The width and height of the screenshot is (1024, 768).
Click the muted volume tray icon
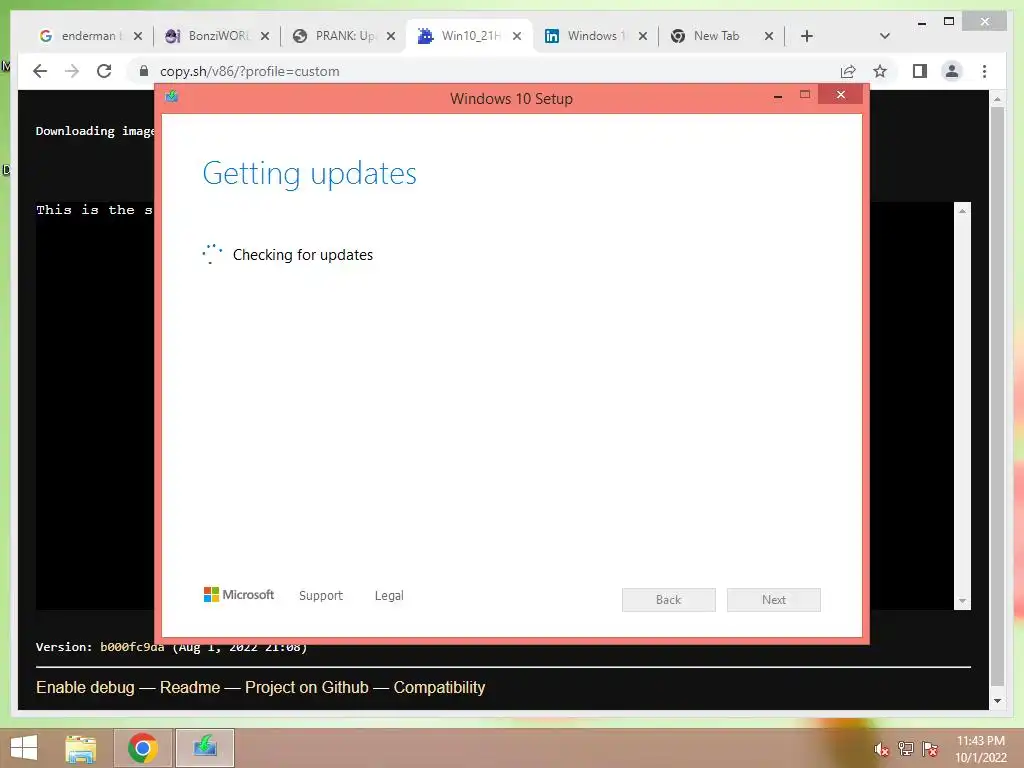coord(881,750)
